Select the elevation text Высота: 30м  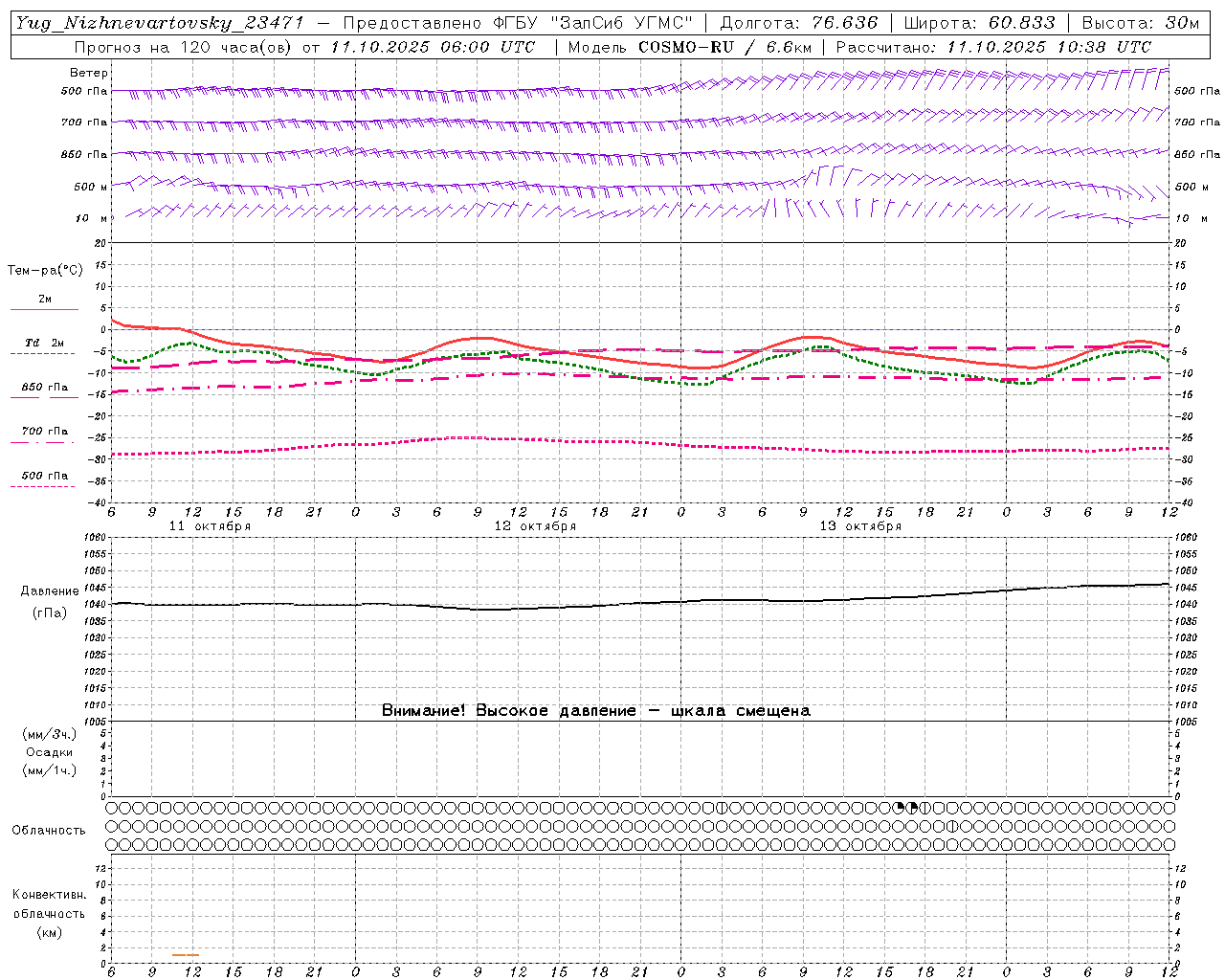coord(1140,23)
